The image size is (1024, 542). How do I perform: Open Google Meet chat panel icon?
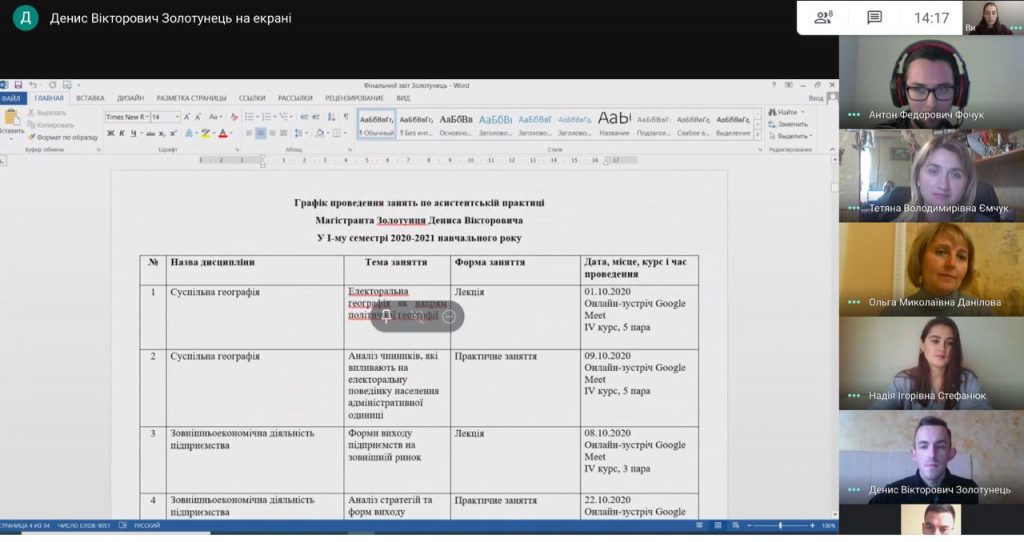(x=874, y=18)
